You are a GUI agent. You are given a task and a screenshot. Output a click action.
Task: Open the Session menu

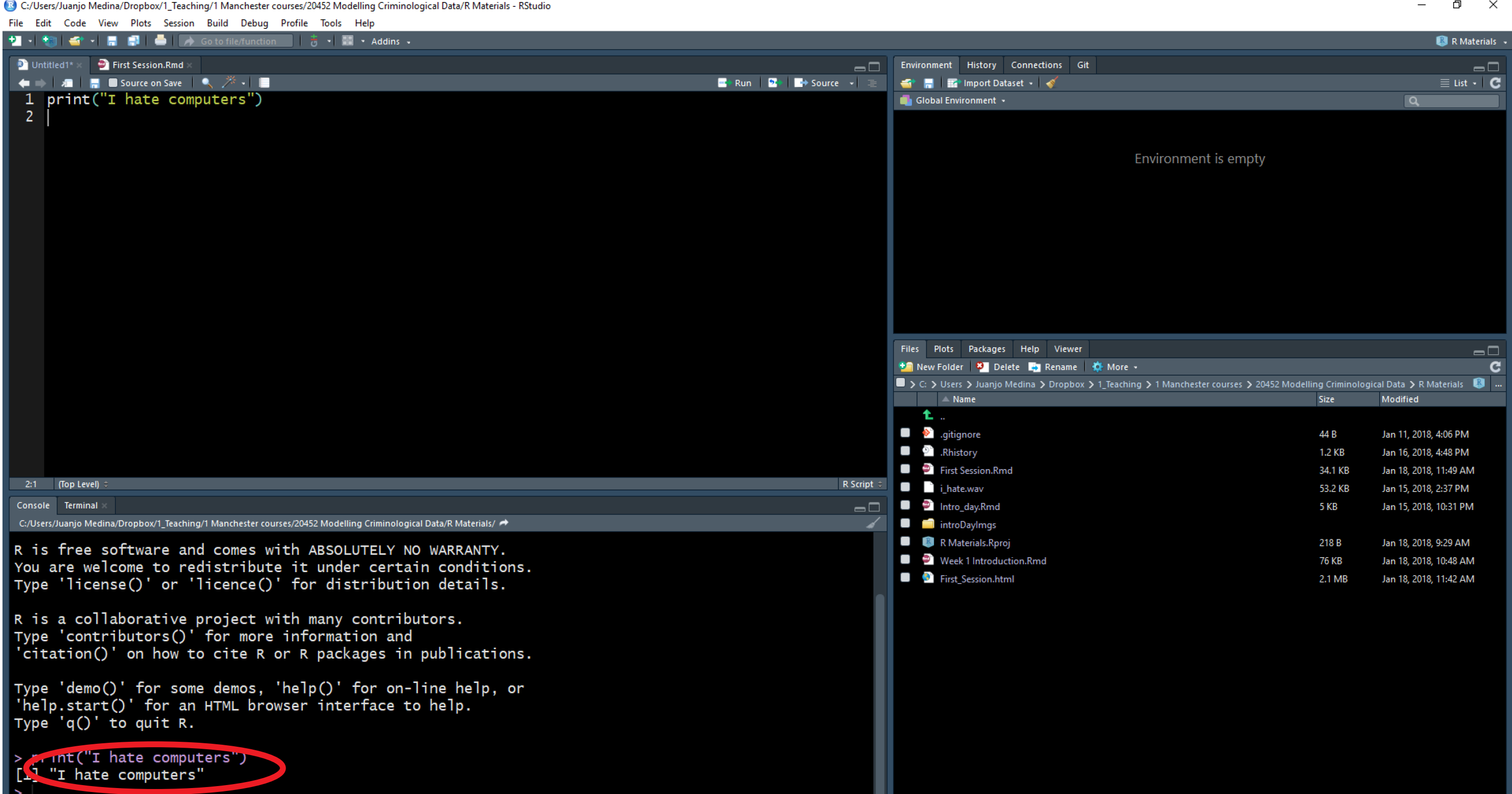(x=179, y=23)
